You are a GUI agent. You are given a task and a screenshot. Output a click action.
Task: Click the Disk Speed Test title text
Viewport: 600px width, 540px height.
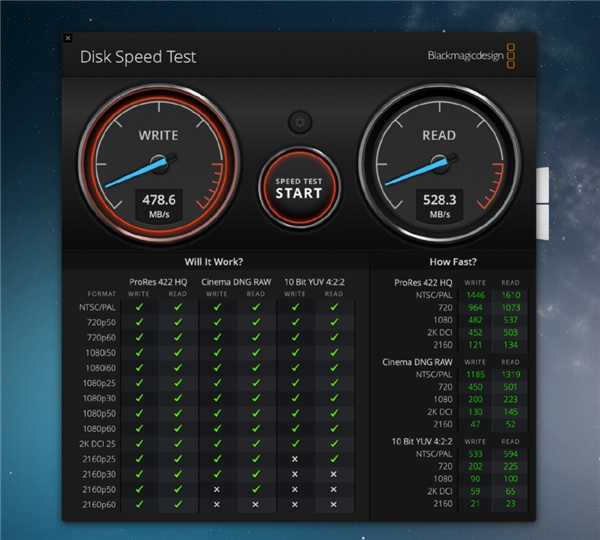[138, 57]
